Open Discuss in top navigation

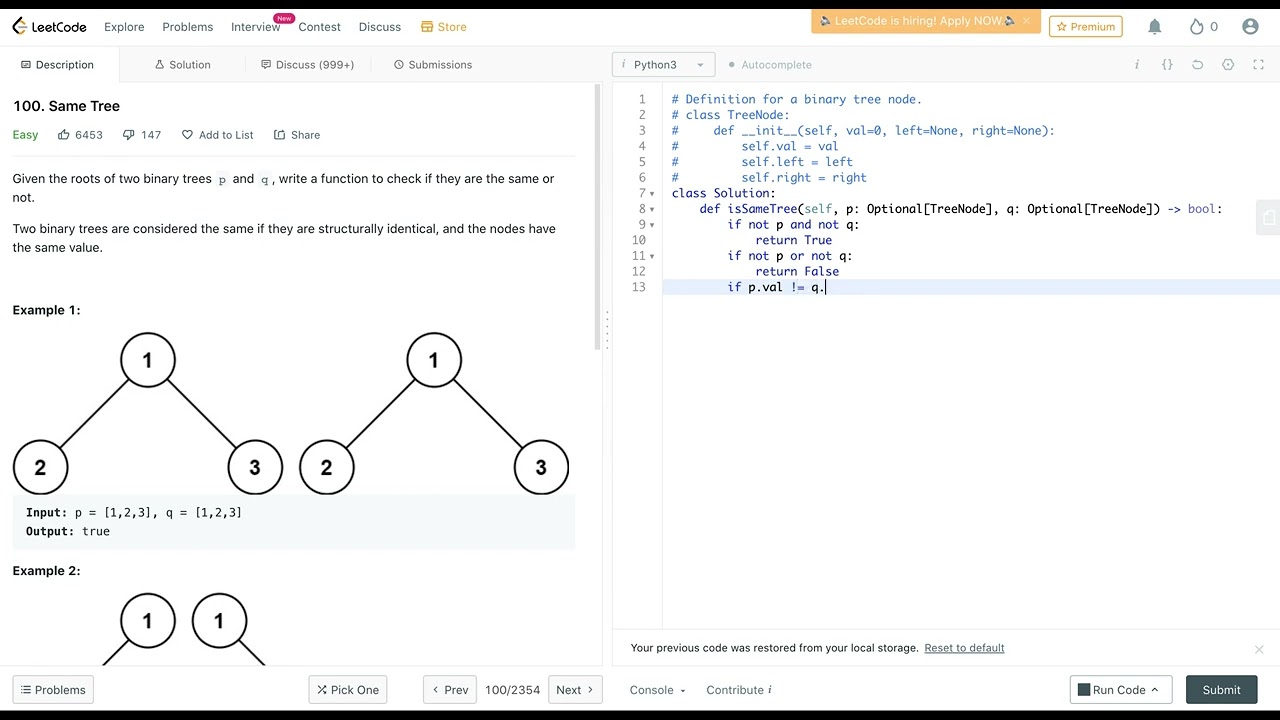(380, 27)
